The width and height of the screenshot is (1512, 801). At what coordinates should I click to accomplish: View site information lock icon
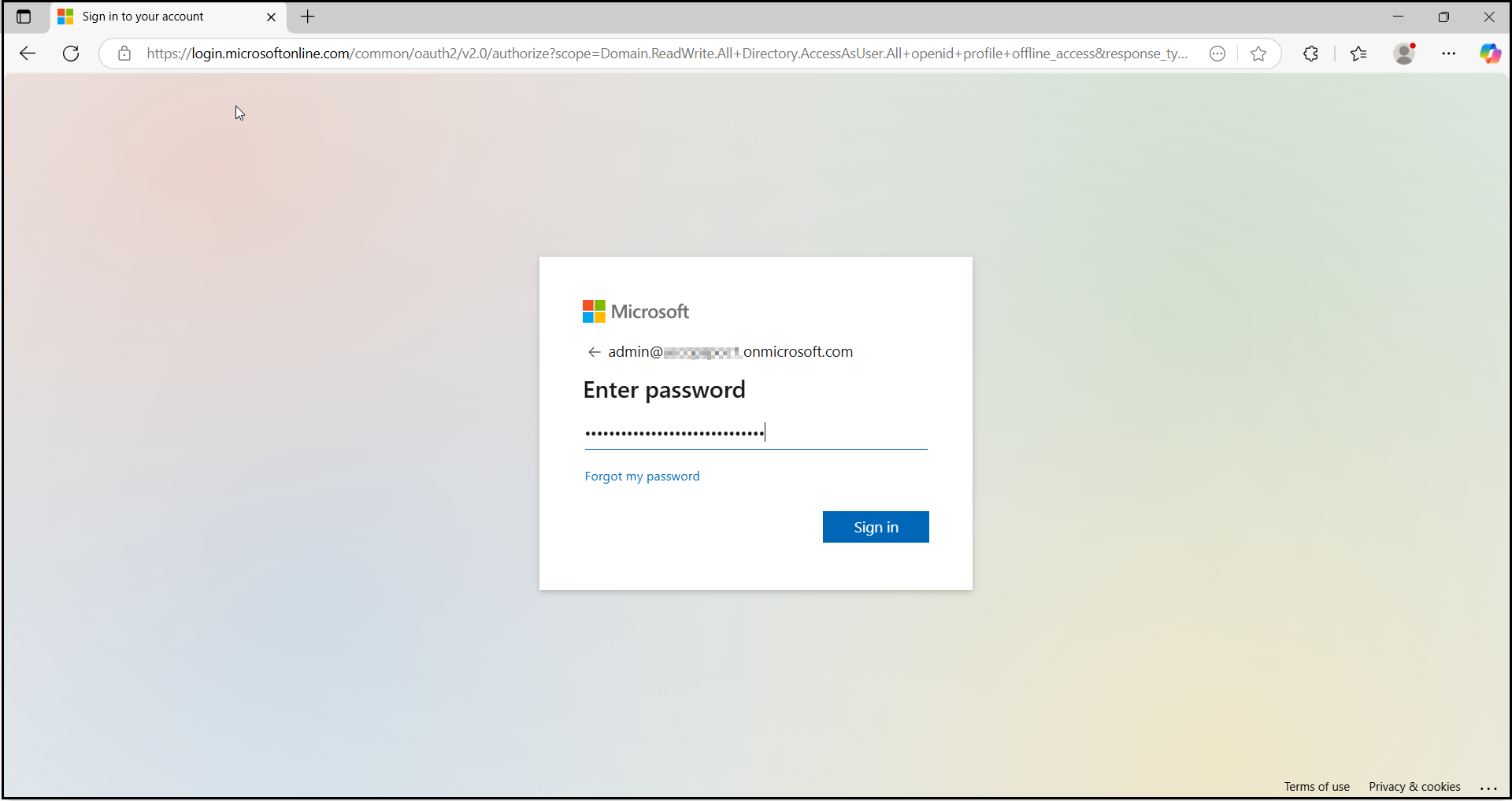click(124, 54)
